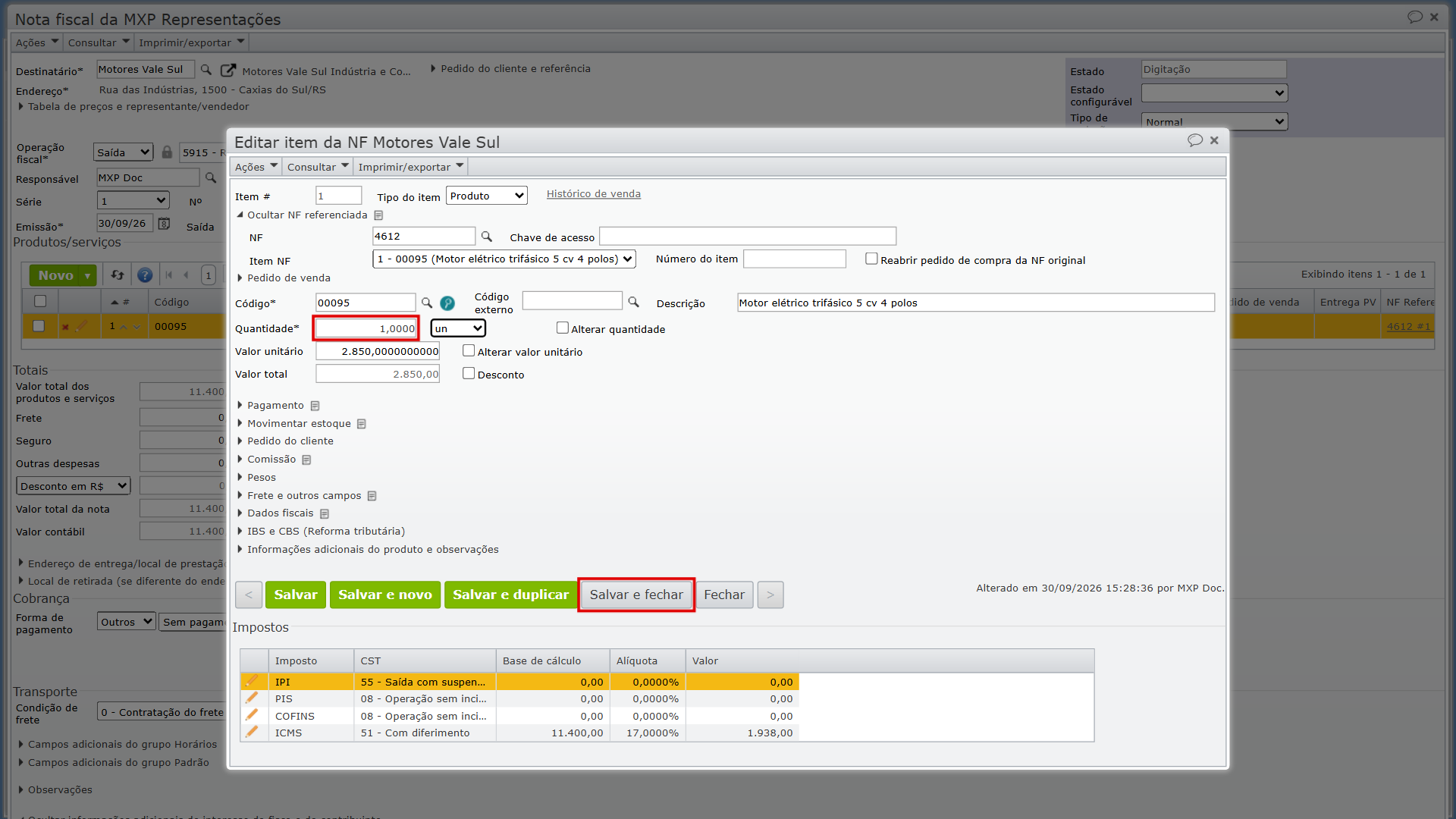
Task: Click the note icon beside Movimentar estoque
Action: click(362, 424)
